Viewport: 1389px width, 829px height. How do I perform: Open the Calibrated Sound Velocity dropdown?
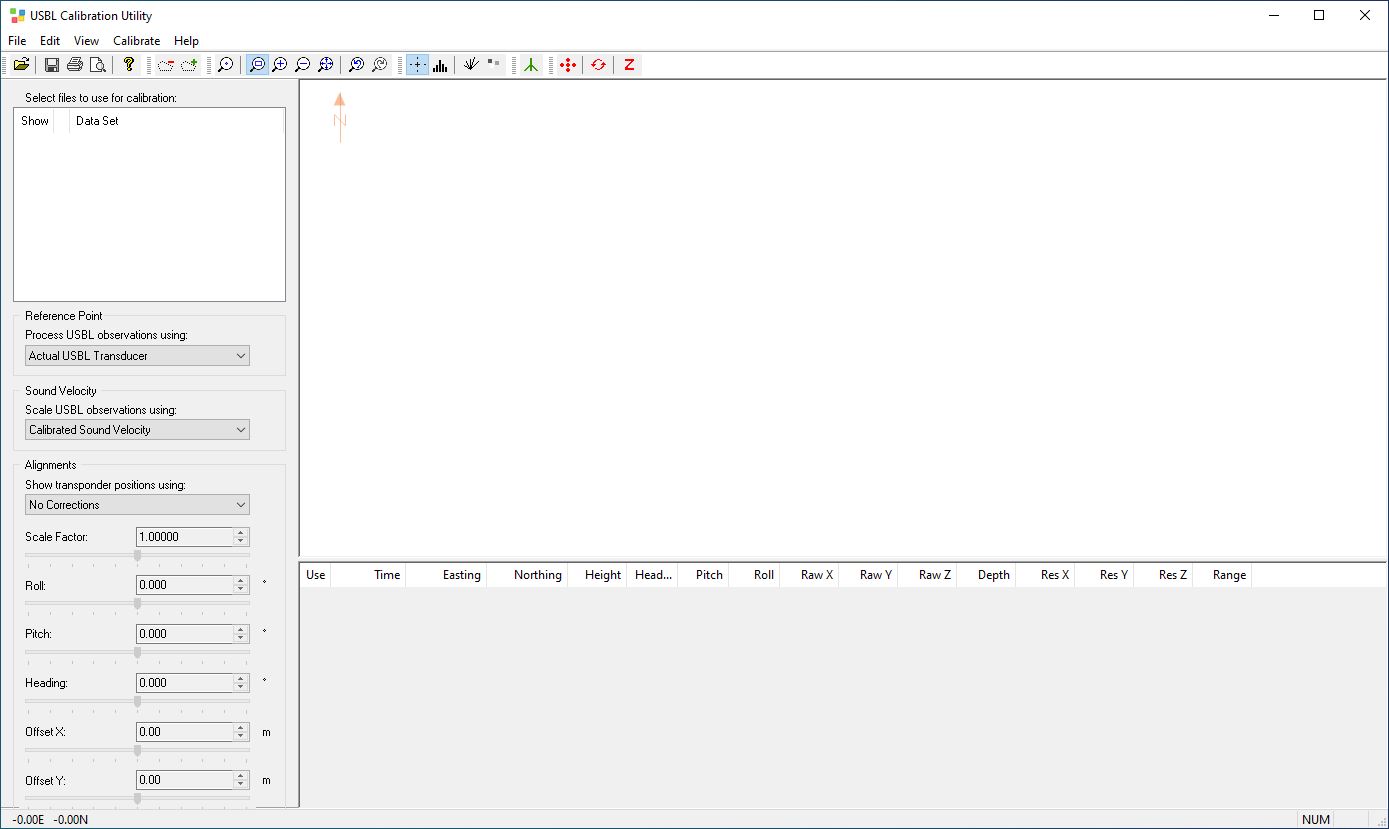(136, 429)
